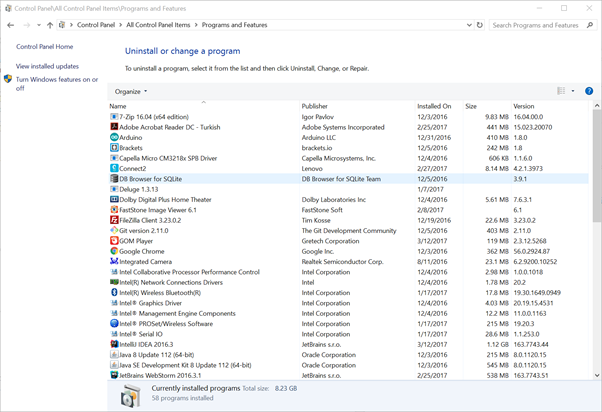Image resolution: width=602 pixels, height=412 pixels.
Task: Click the change view icon
Action: 561,91
